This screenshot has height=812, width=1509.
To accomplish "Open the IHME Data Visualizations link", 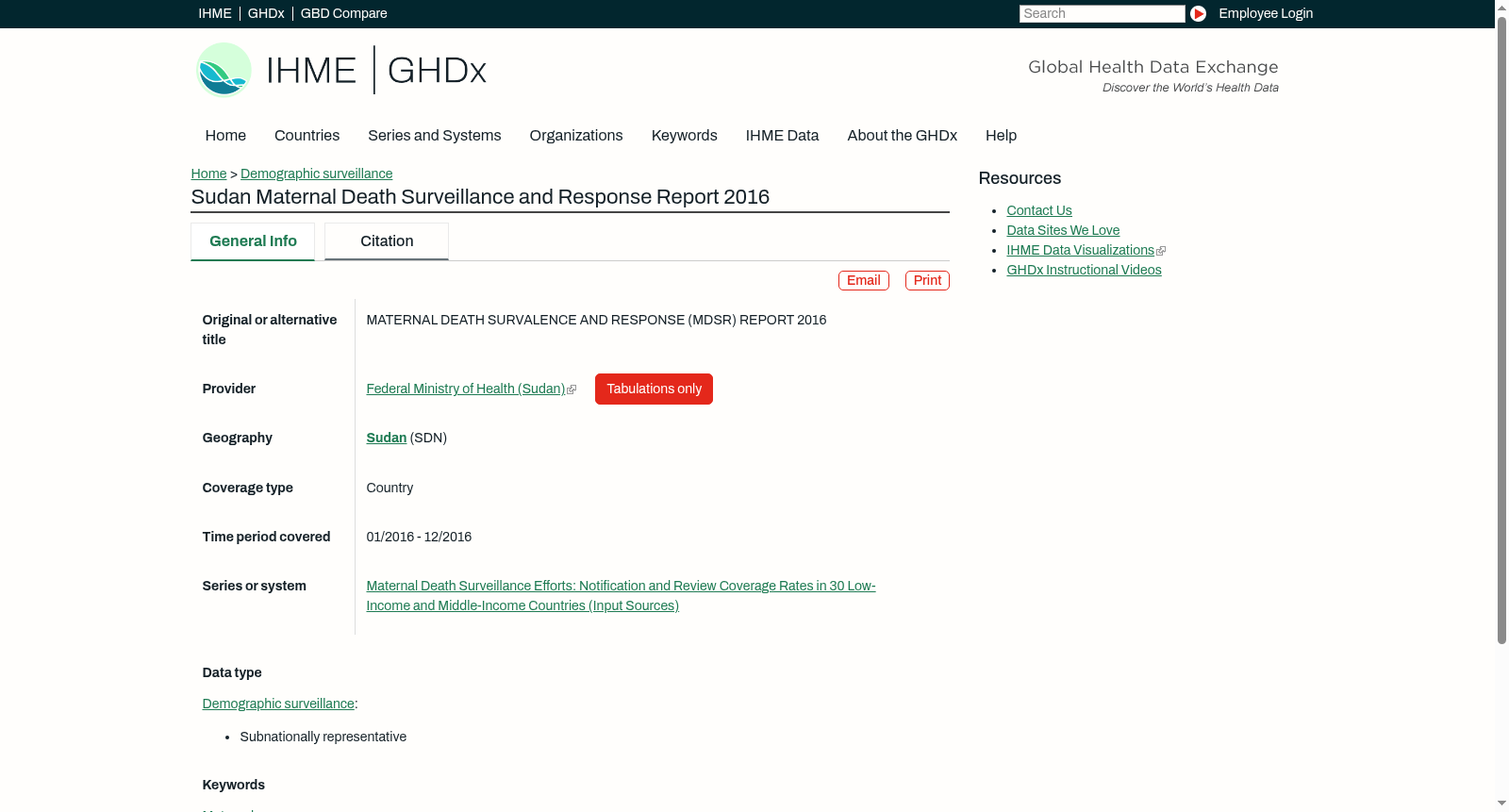I will 1080,250.
